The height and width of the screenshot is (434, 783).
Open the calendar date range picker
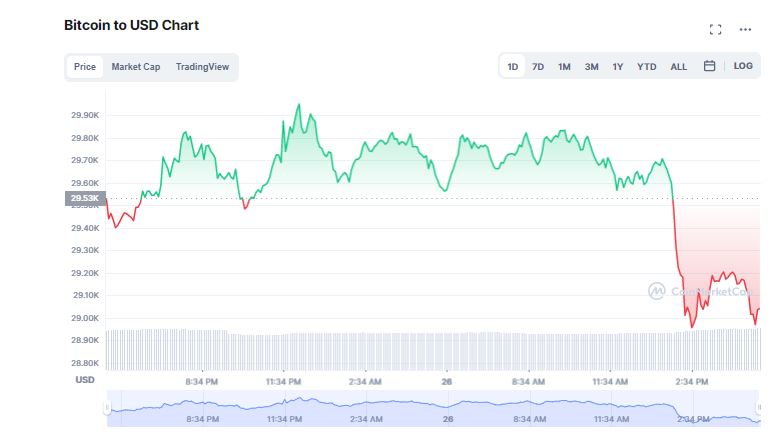709,66
